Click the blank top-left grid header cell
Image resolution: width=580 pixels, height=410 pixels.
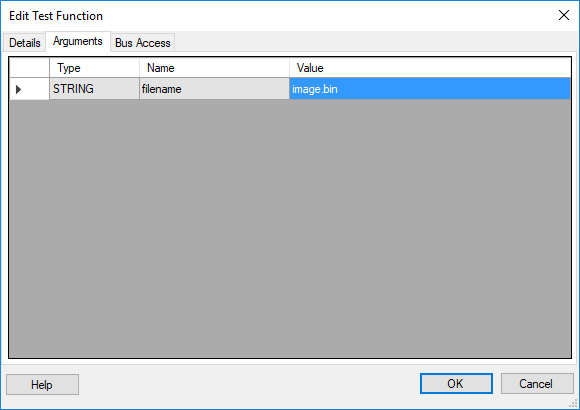coord(30,68)
